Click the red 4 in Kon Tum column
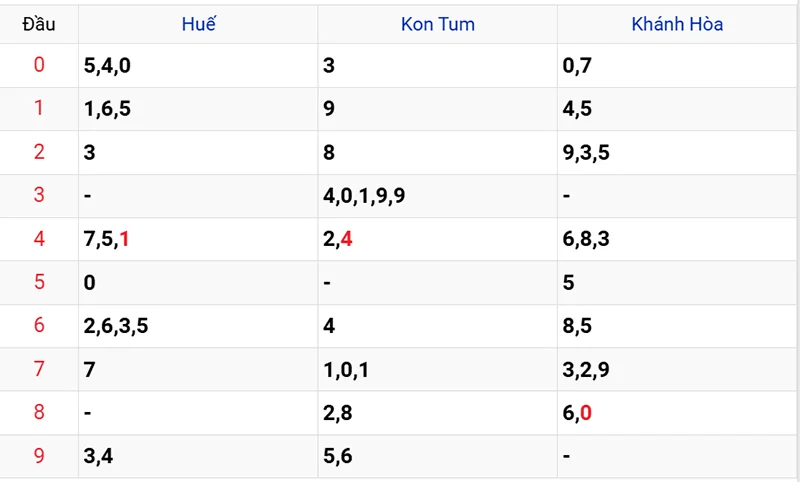 (x=346, y=239)
